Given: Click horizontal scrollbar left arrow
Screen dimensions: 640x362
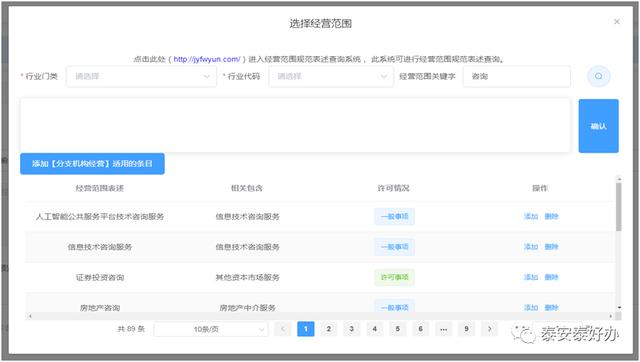Looking at the screenshot, I should [30, 316].
